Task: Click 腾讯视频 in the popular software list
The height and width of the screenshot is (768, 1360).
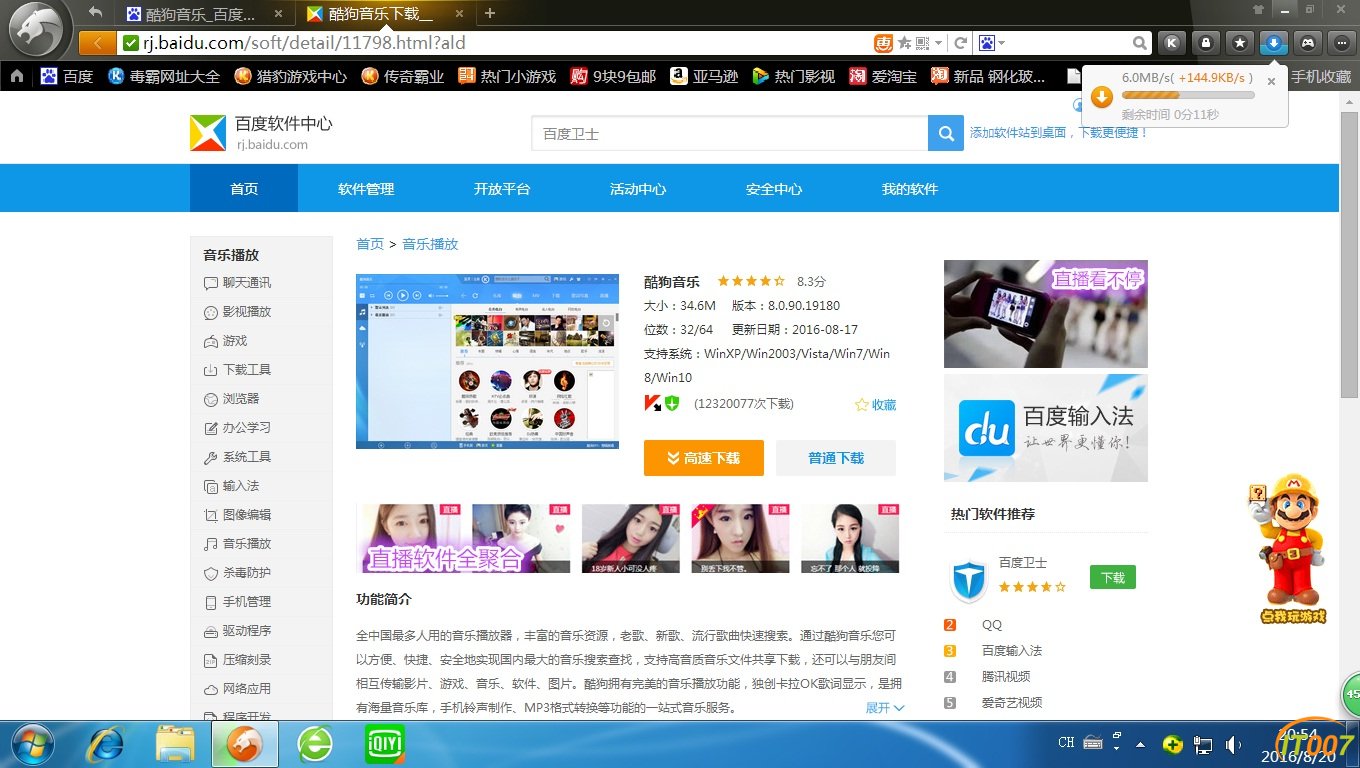Action: coord(1005,676)
